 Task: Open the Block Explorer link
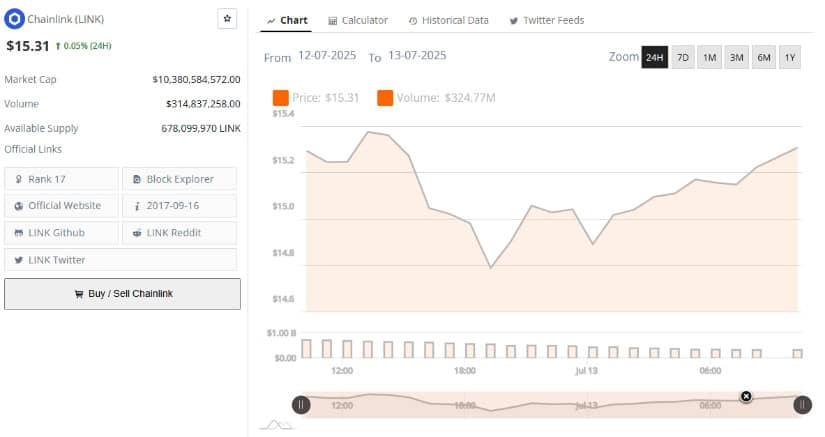click(x=179, y=179)
